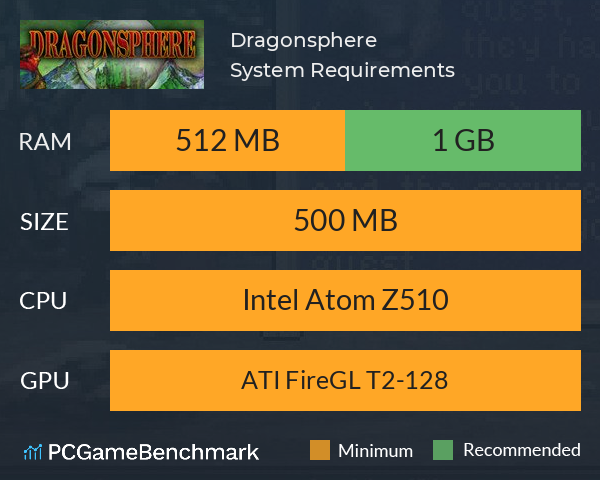Click the PCGameBenchmark brand text

[153, 452]
